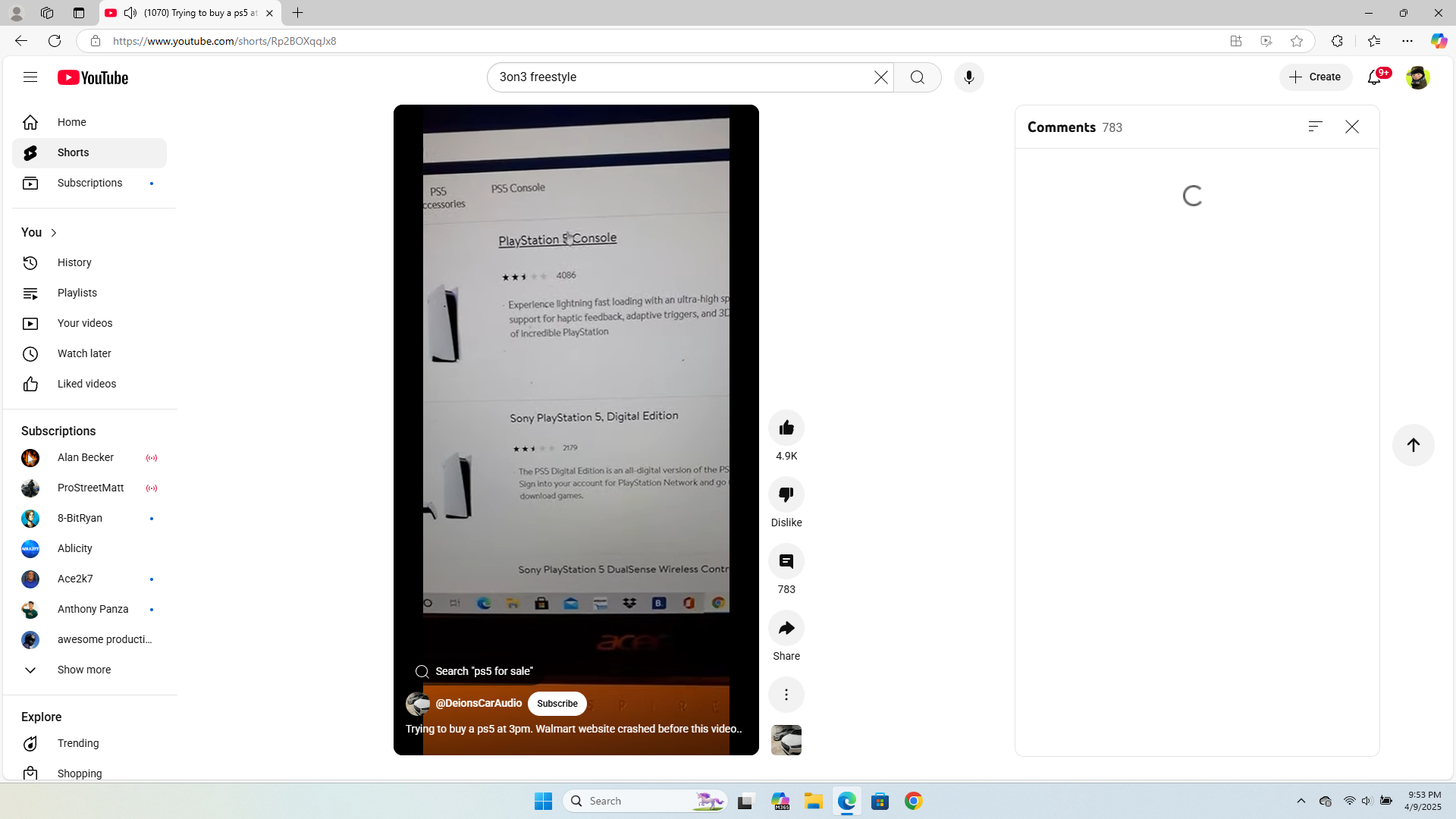Like this Short
Image resolution: width=1456 pixels, height=819 pixels.
click(x=786, y=428)
